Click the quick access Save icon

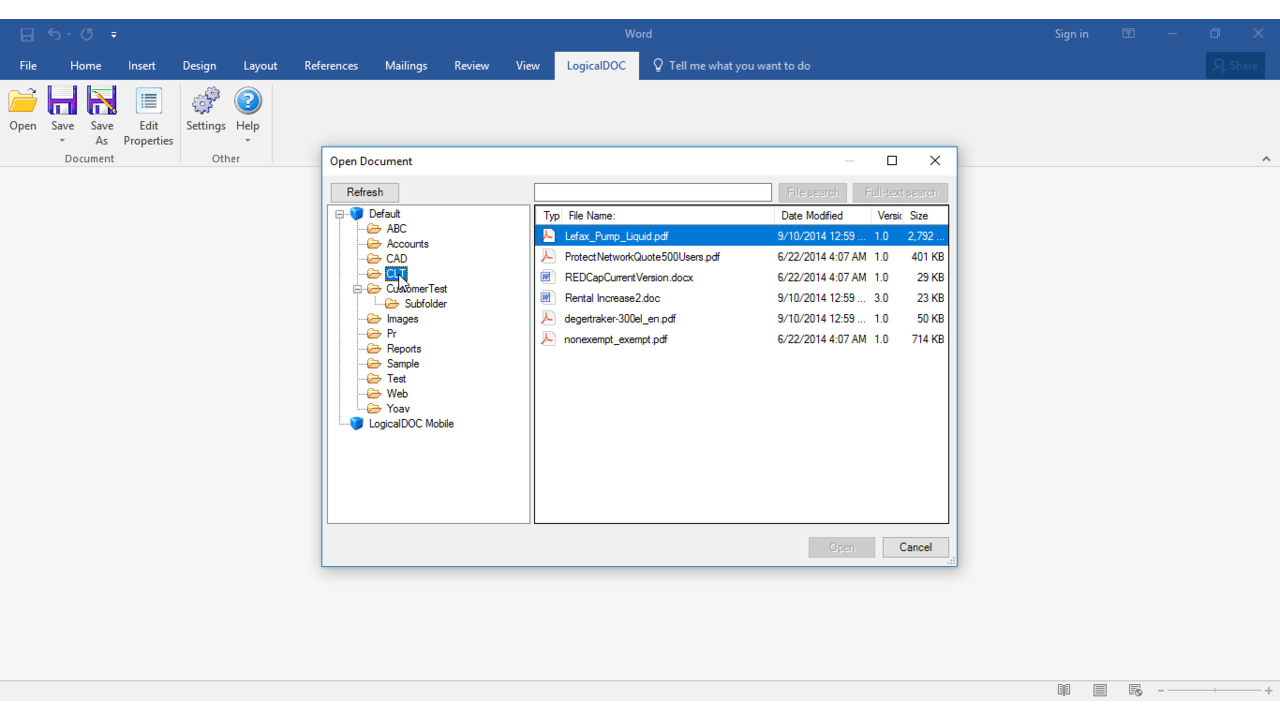tap(27, 34)
